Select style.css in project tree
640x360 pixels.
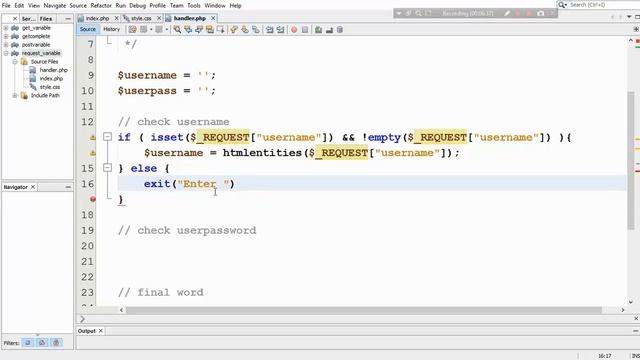pyautogui.click(x=50, y=87)
